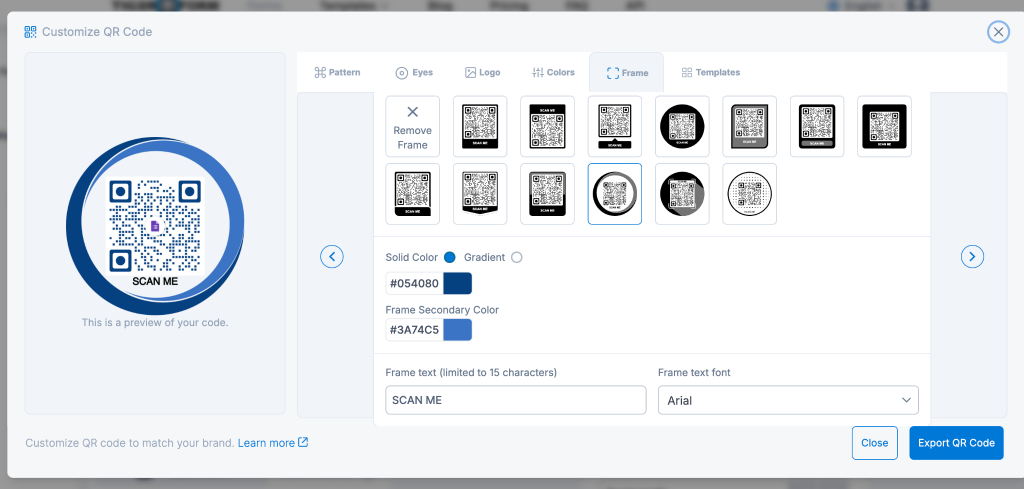Click the 'Customize QR Code' dialog title
The width and height of the screenshot is (1024, 489).
click(97, 31)
